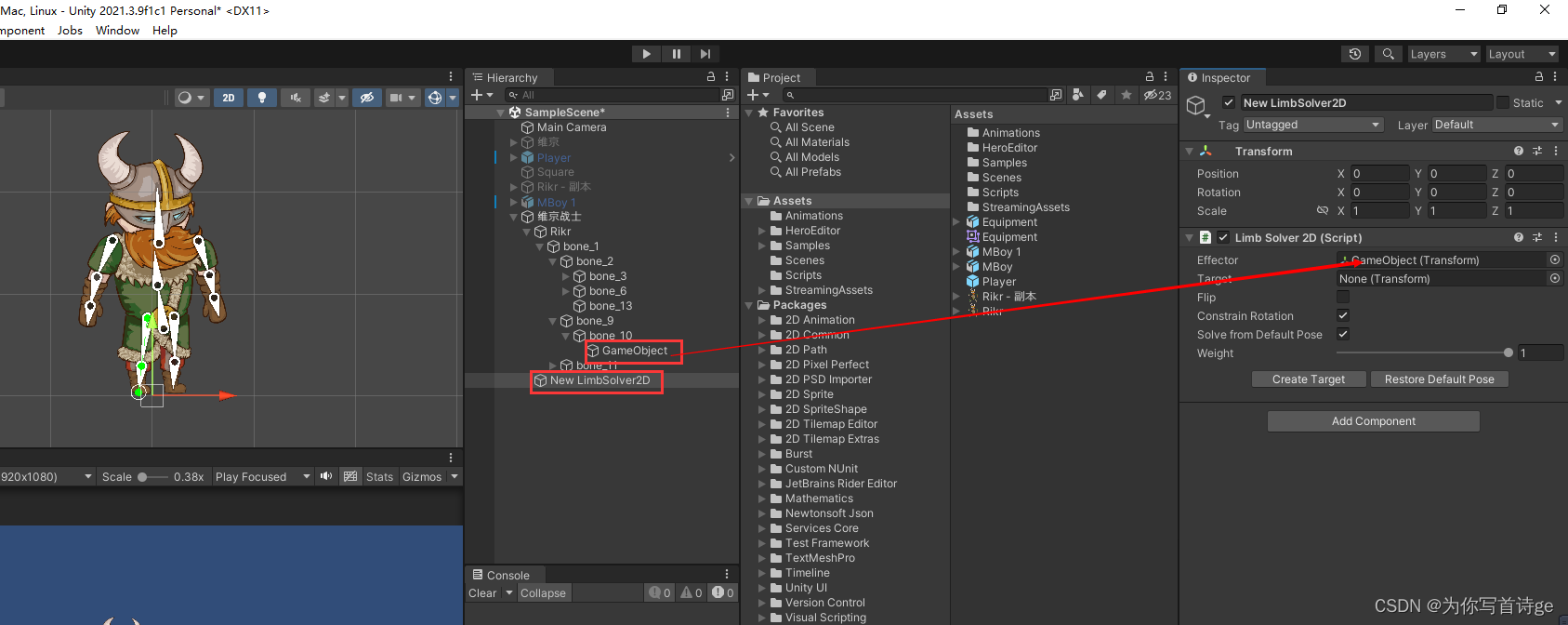Toggle scene effects icon
Viewport: 1568px width, 625px height.
[x=324, y=98]
